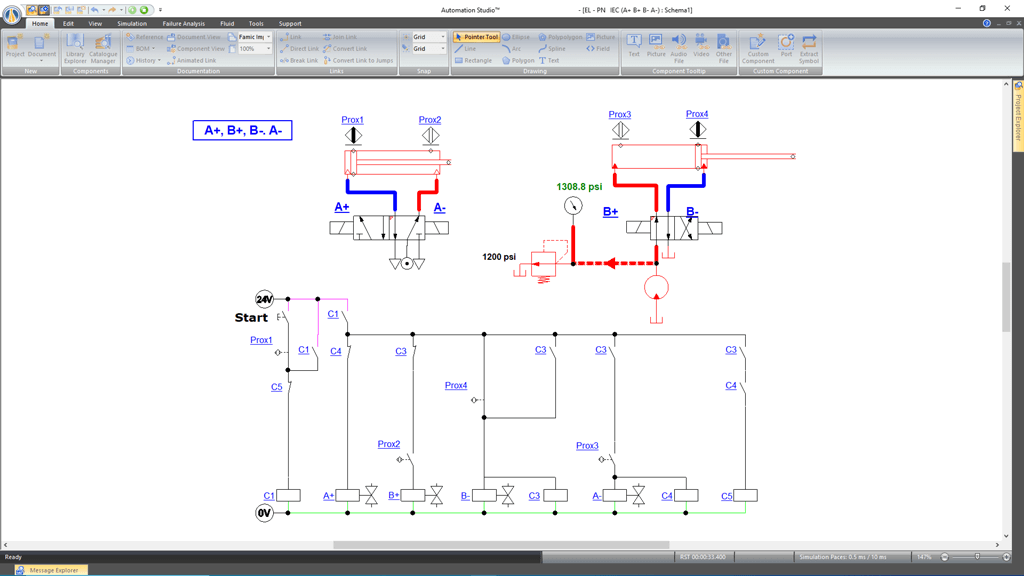Viewport: 1024px width, 576px height.
Task: Select the Pointer Tool
Action: (476, 37)
